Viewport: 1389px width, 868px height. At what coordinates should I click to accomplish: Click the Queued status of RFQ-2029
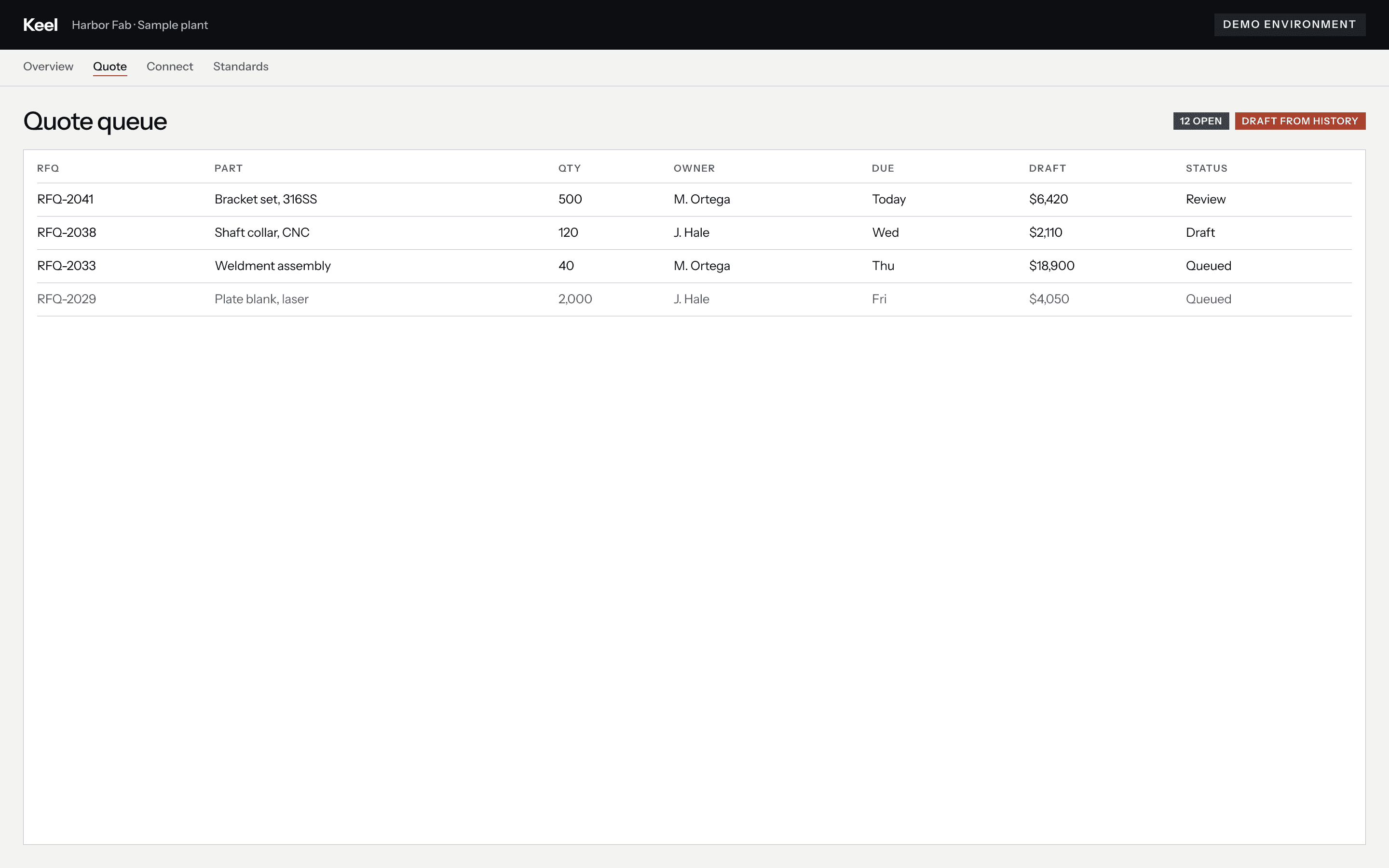(x=1208, y=299)
